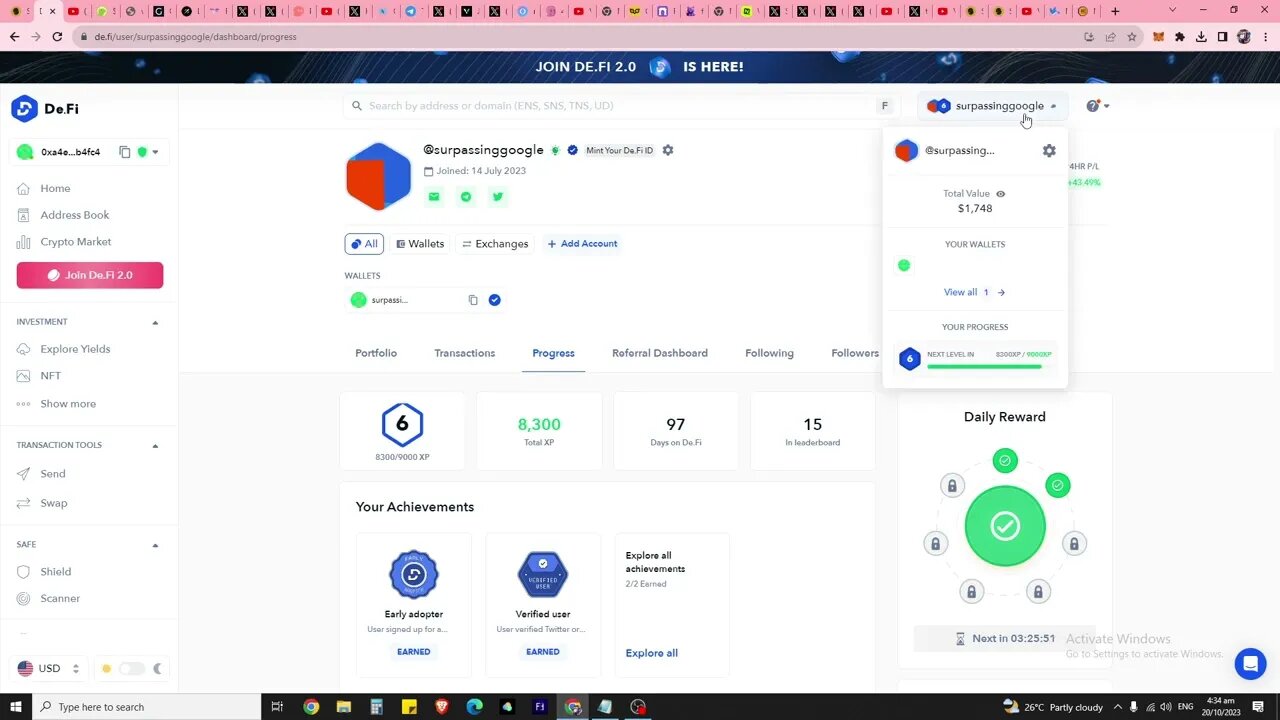The image size is (1280, 720).
Task: Switch to Referral Dashboard tab
Action: (x=660, y=353)
